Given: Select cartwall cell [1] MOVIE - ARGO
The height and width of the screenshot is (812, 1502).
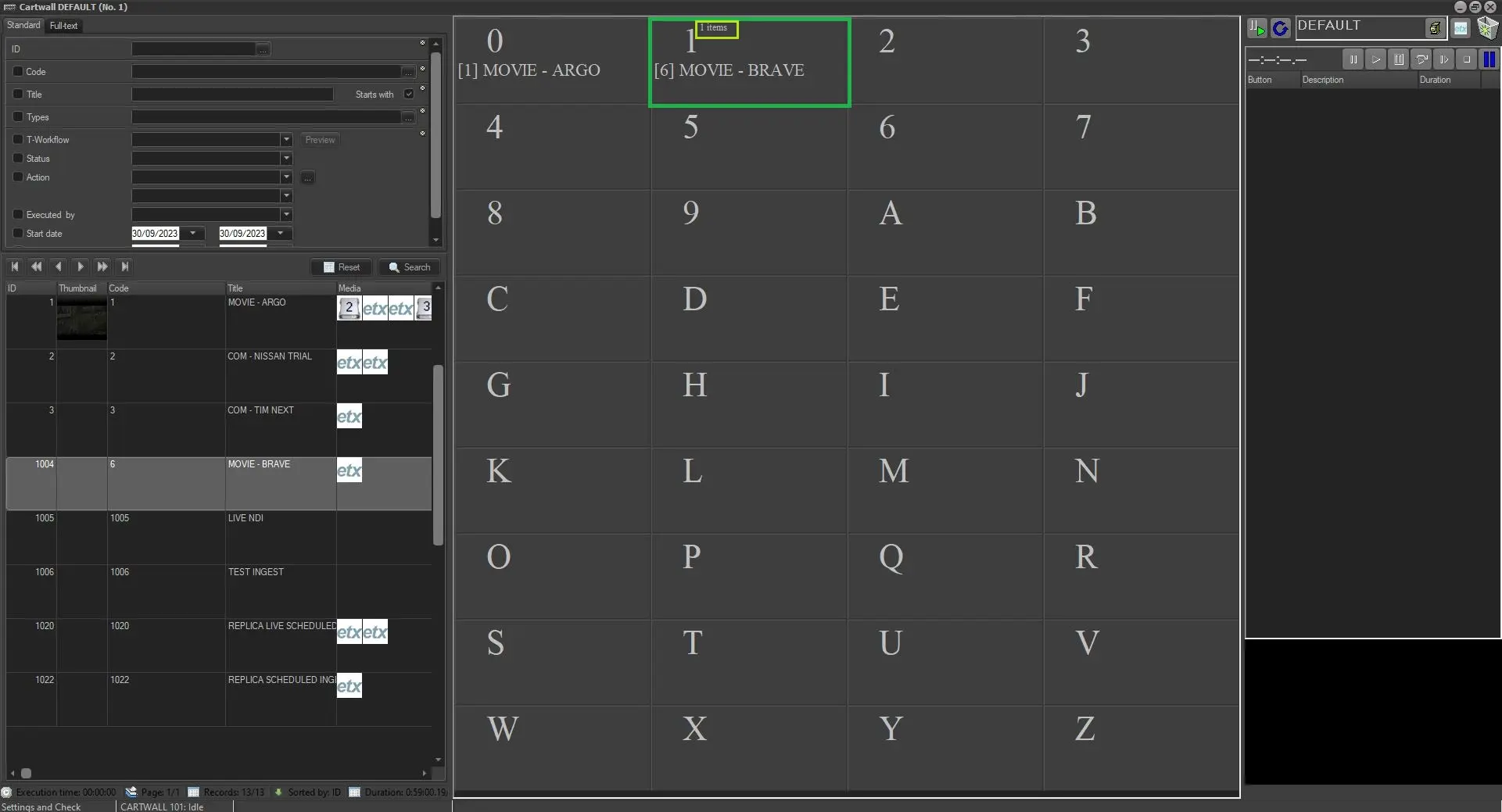Looking at the screenshot, I should [x=552, y=61].
